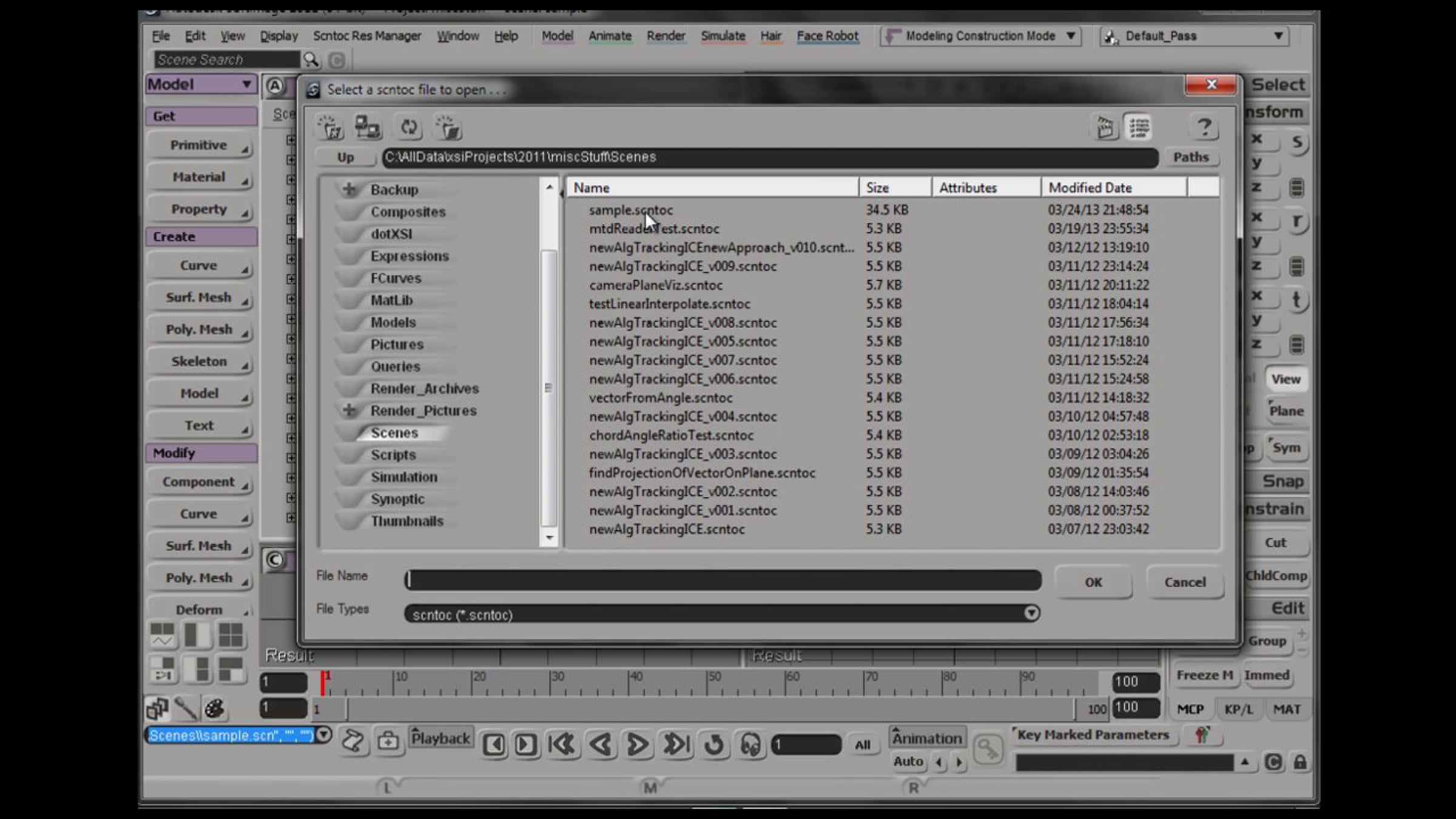Refresh the file browser listing
The image size is (1456, 819).
tap(409, 127)
